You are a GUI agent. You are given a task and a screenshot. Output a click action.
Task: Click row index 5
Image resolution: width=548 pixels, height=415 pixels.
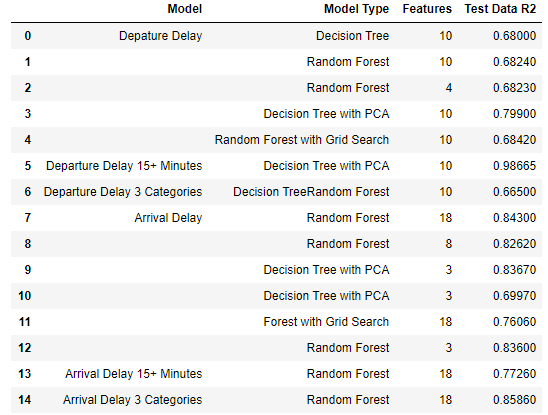coord(28,166)
